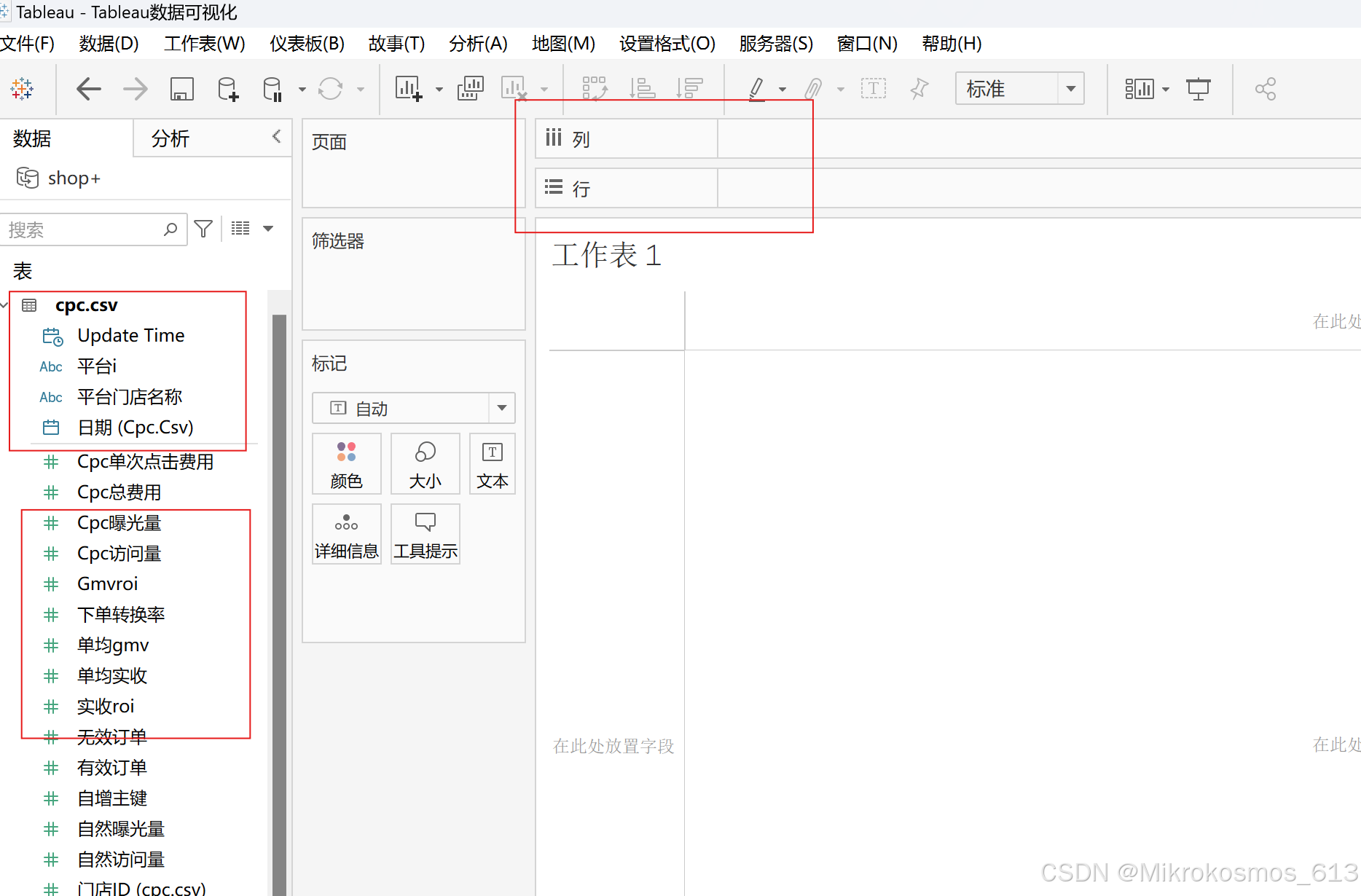This screenshot has height=896, width=1361.
Task: Click the 文本 text marks button
Action: tap(493, 464)
